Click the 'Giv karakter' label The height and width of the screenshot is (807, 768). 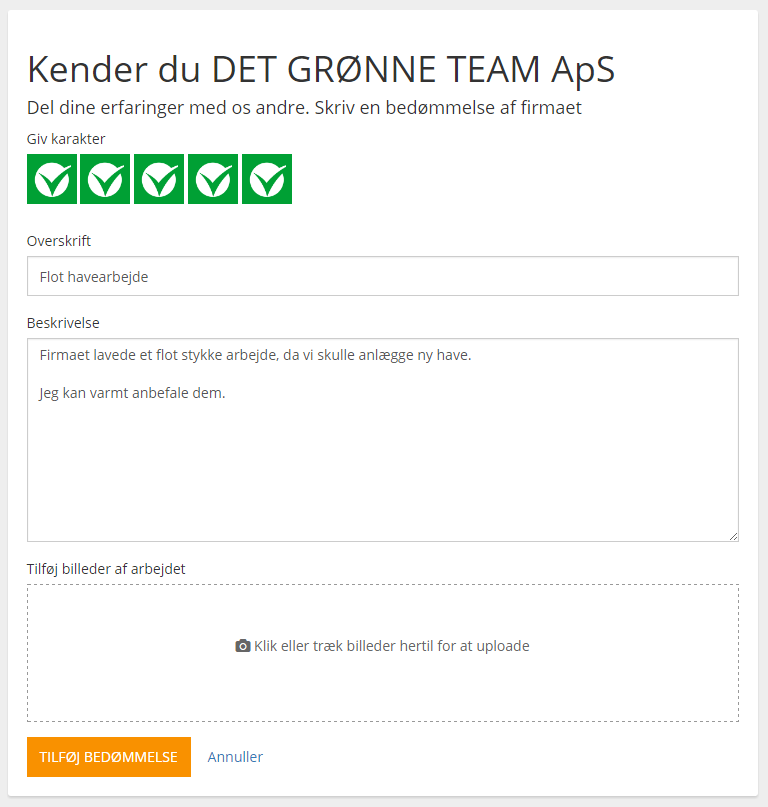coord(66,139)
